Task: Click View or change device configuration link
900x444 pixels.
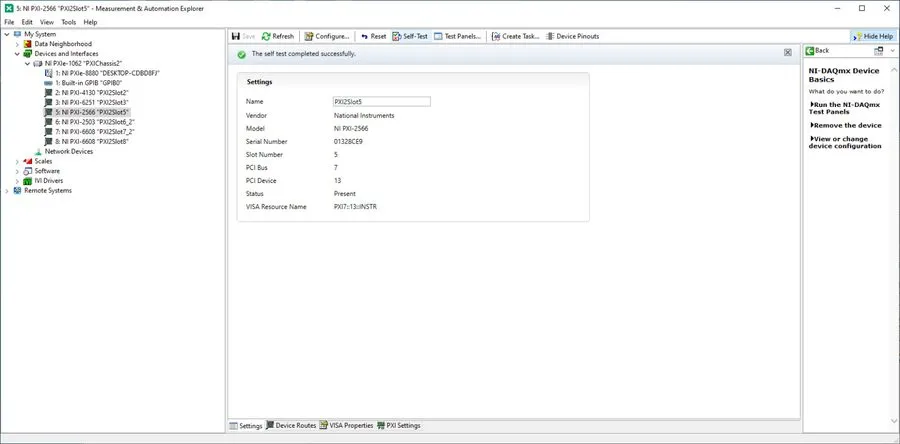Action: click(845, 142)
